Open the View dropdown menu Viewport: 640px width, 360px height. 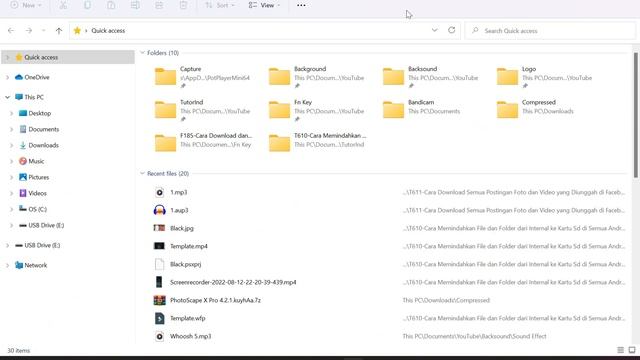click(x=264, y=5)
